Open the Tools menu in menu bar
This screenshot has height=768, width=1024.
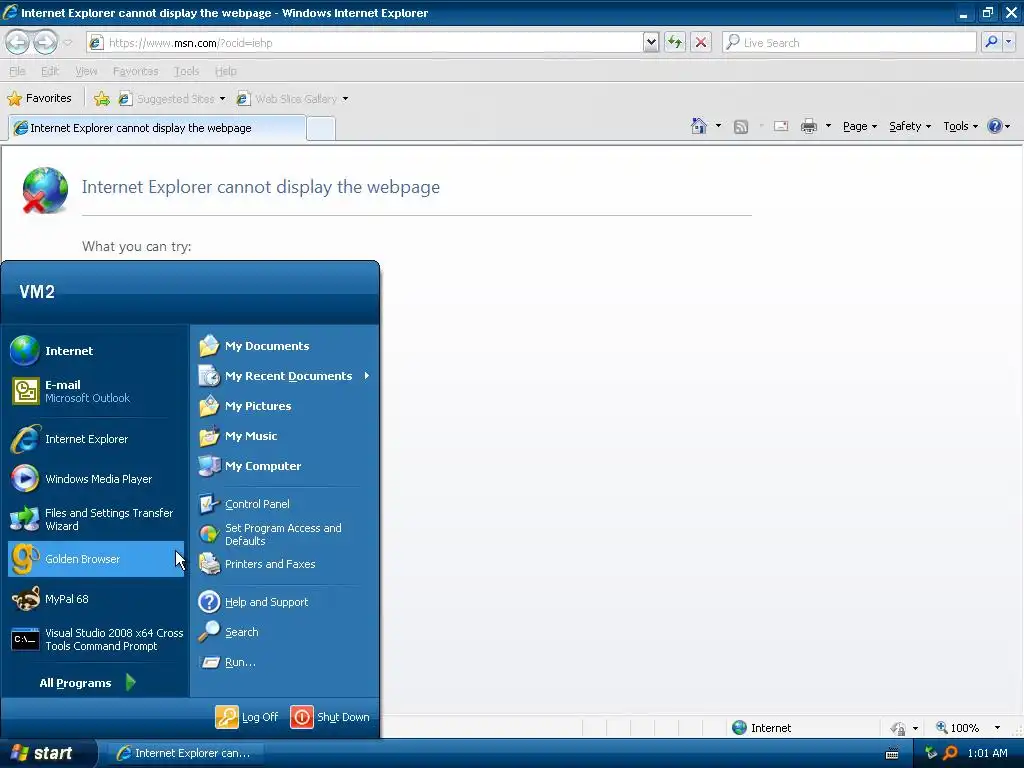(x=186, y=71)
